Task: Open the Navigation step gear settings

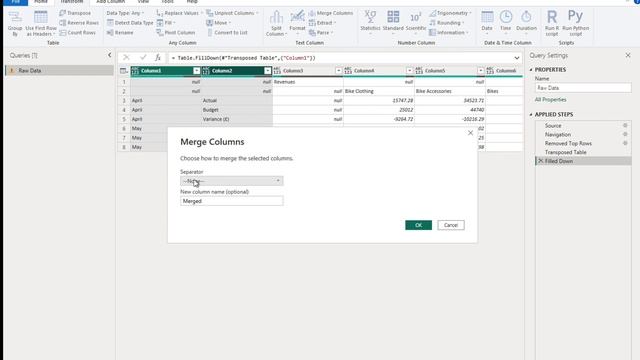Action: (625, 134)
